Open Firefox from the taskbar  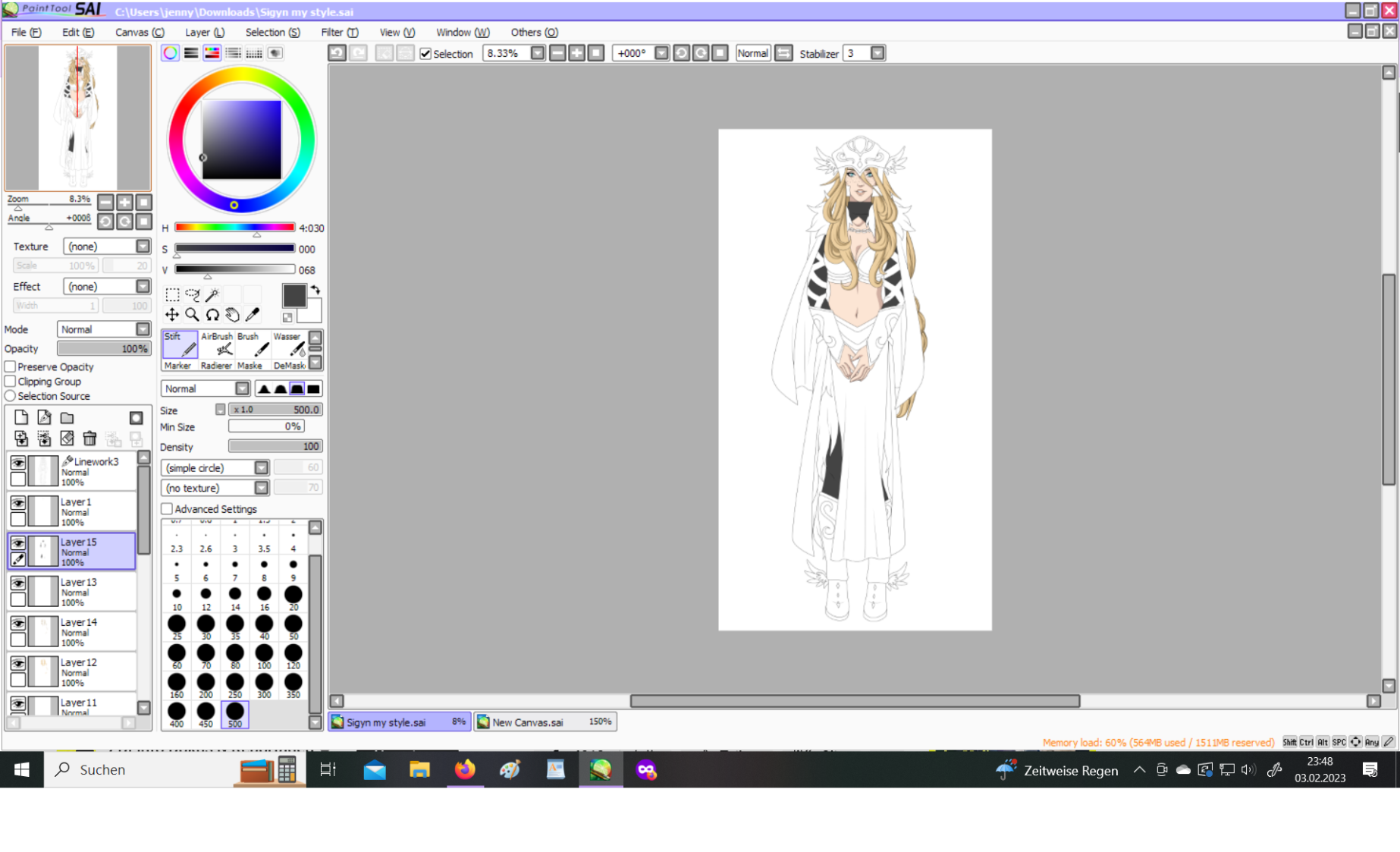(465, 770)
